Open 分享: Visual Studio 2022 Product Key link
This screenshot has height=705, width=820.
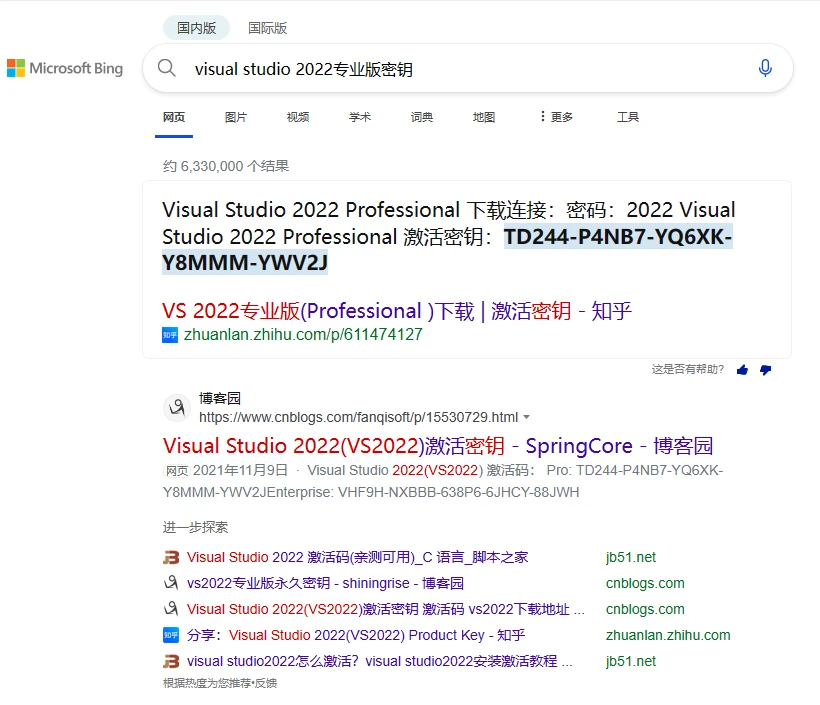click(356, 635)
